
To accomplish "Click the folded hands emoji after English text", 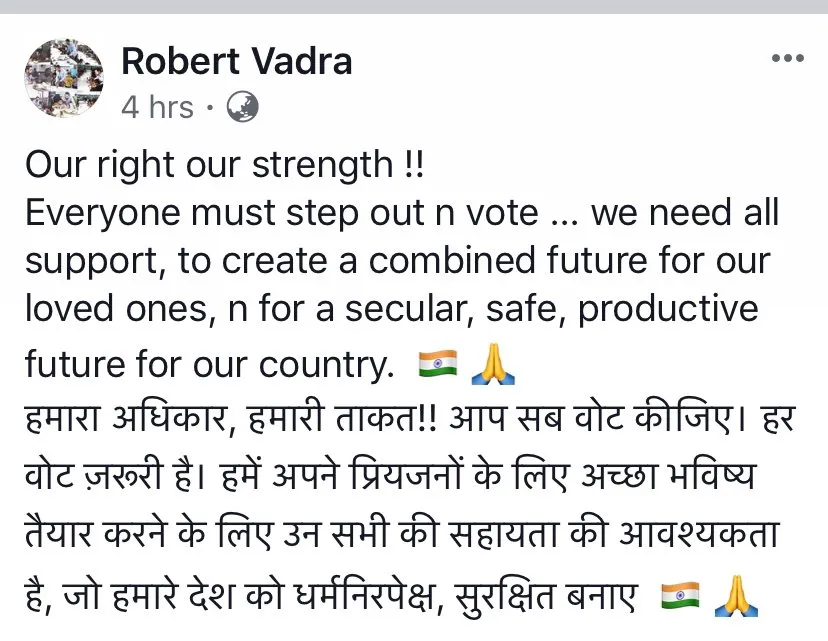I will [493, 364].
